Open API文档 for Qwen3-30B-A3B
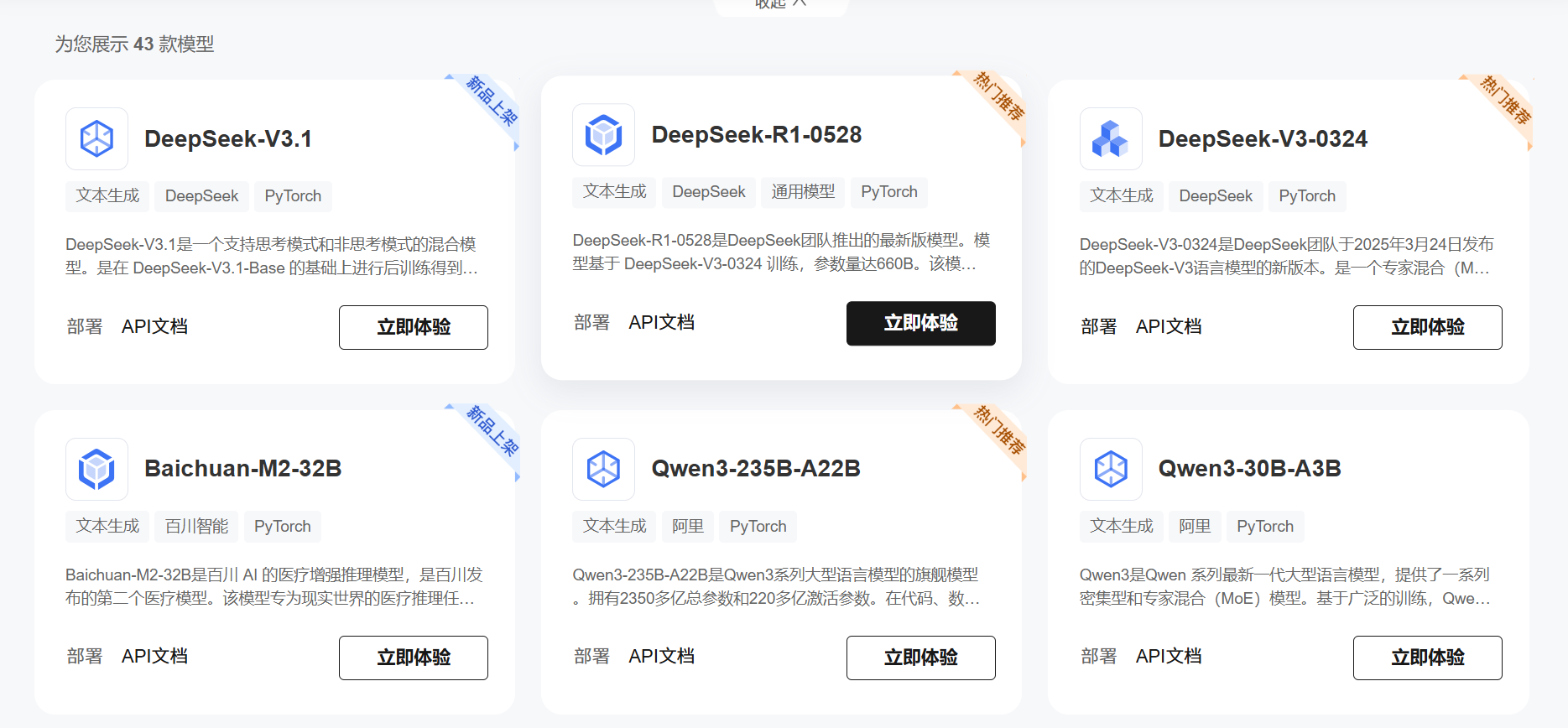The image size is (1568, 728). point(1169,656)
